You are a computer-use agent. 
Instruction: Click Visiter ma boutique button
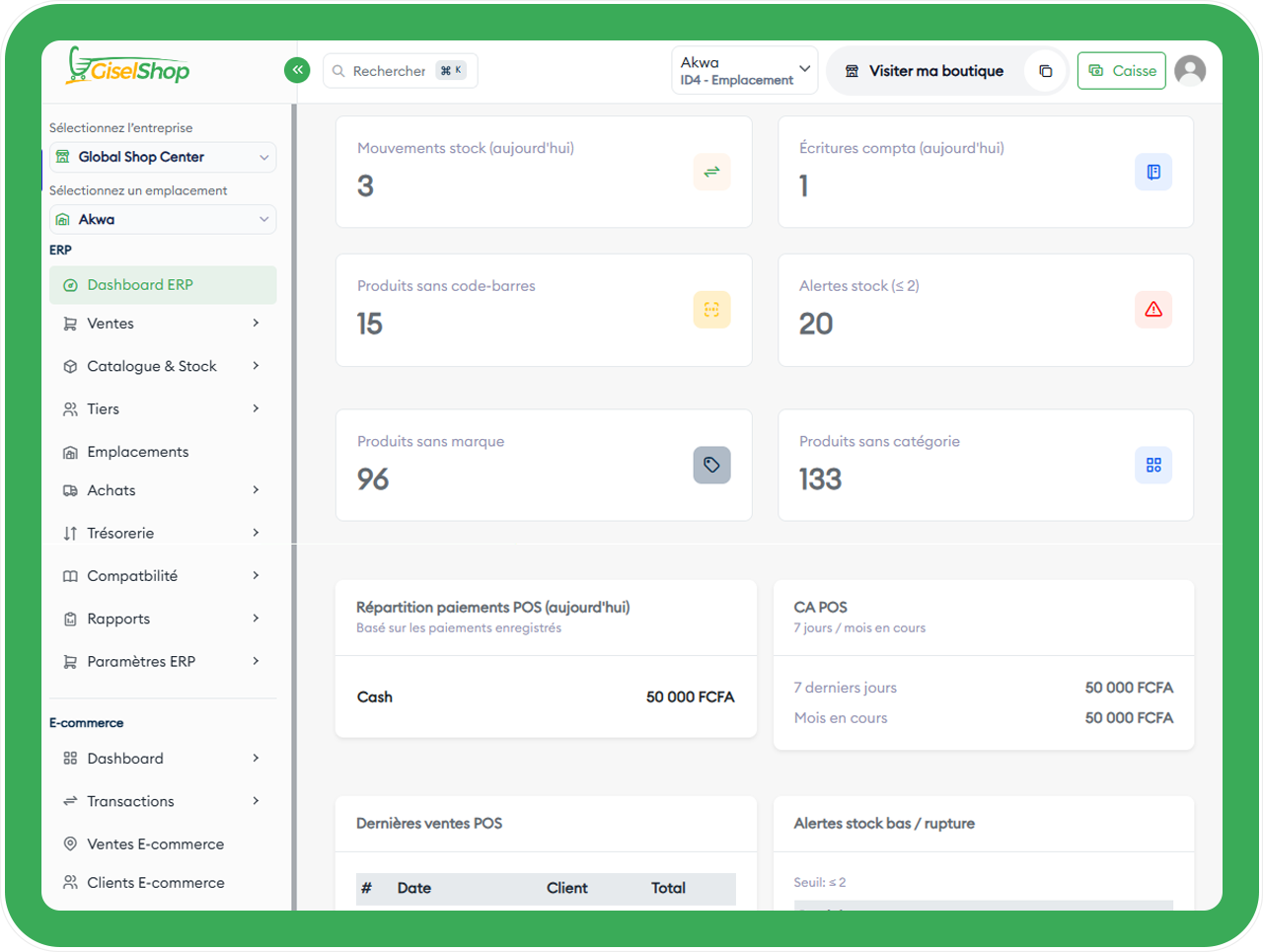925,71
